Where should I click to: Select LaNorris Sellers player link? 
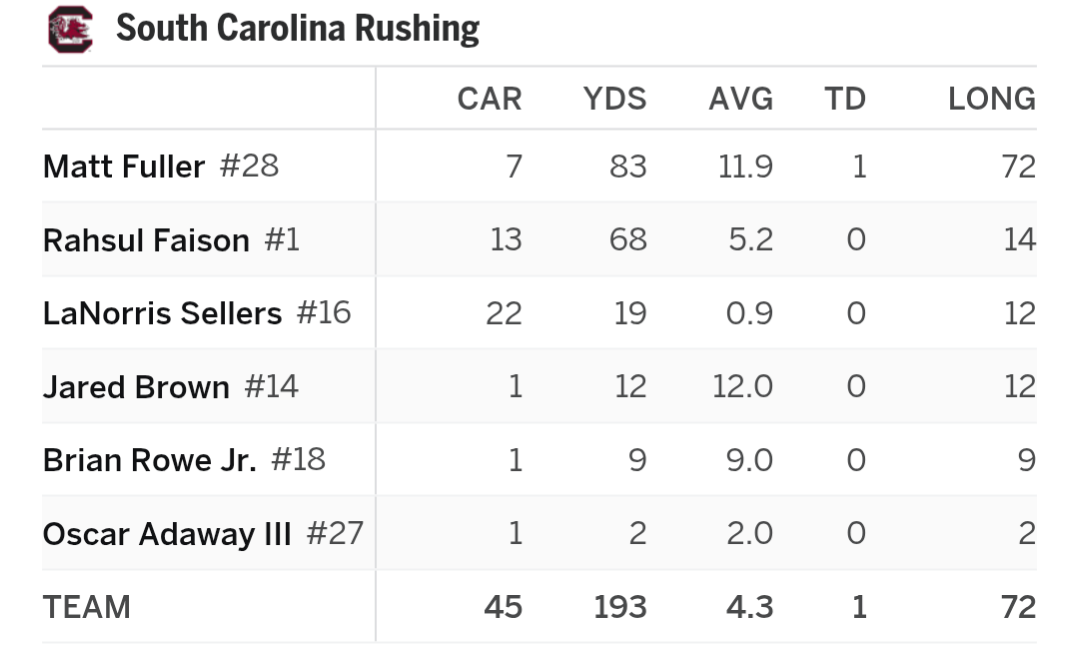click(162, 313)
